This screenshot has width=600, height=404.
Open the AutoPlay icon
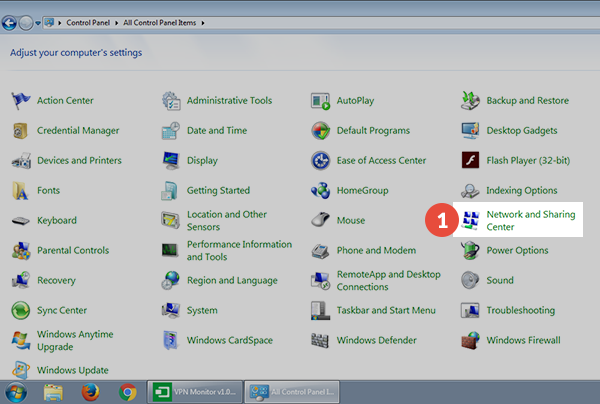(320, 101)
